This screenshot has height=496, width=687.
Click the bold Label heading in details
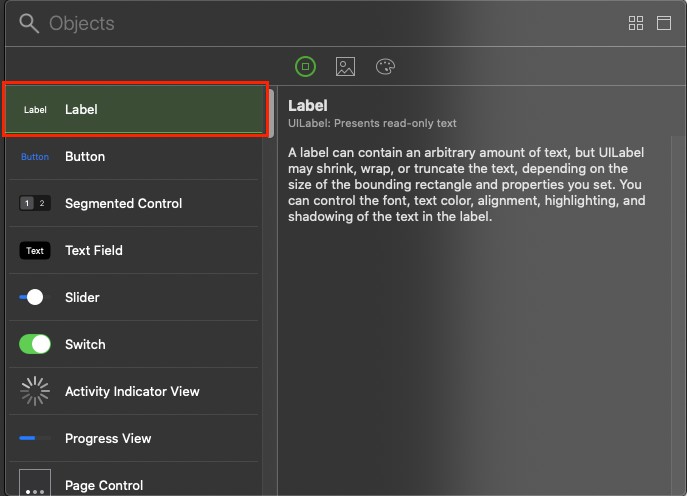[308, 106]
